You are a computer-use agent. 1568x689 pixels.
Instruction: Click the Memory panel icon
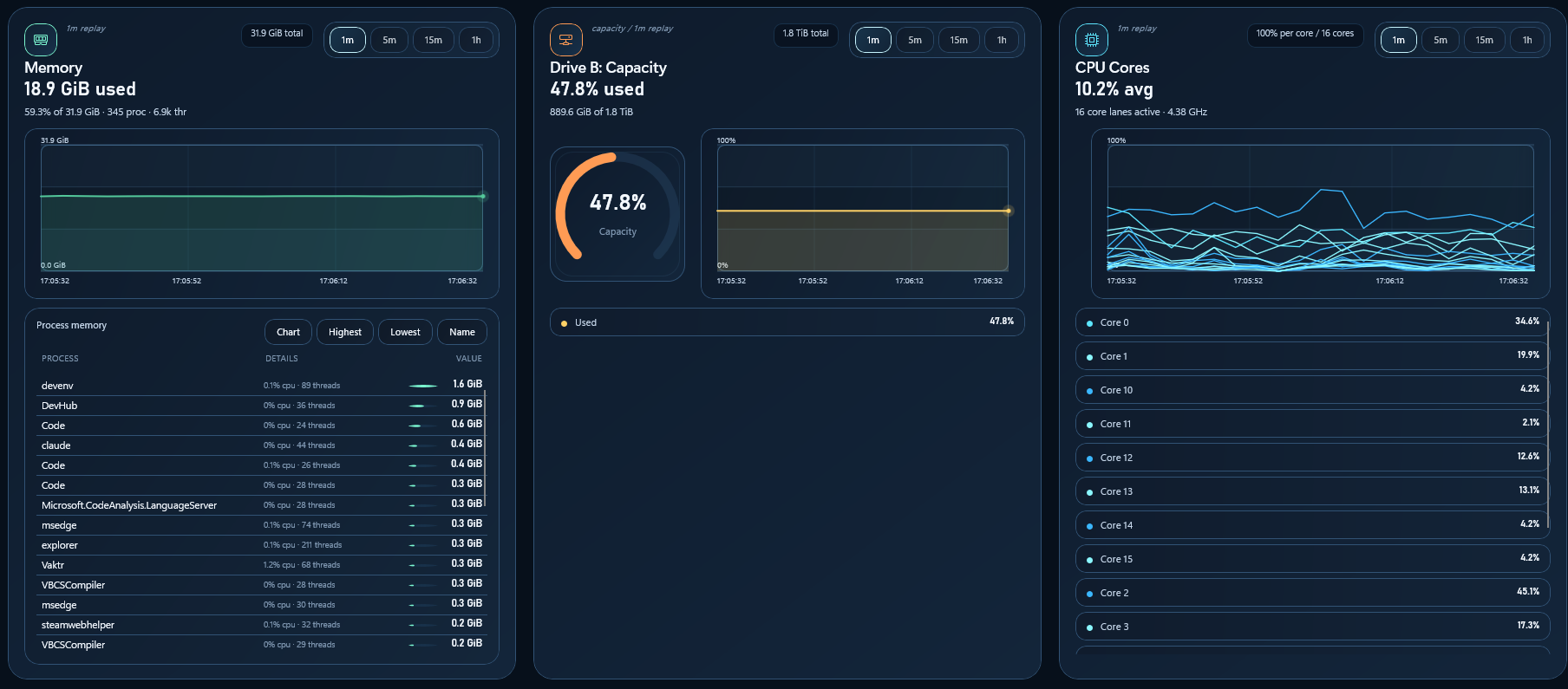pyautogui.click(x=40, y=40)
